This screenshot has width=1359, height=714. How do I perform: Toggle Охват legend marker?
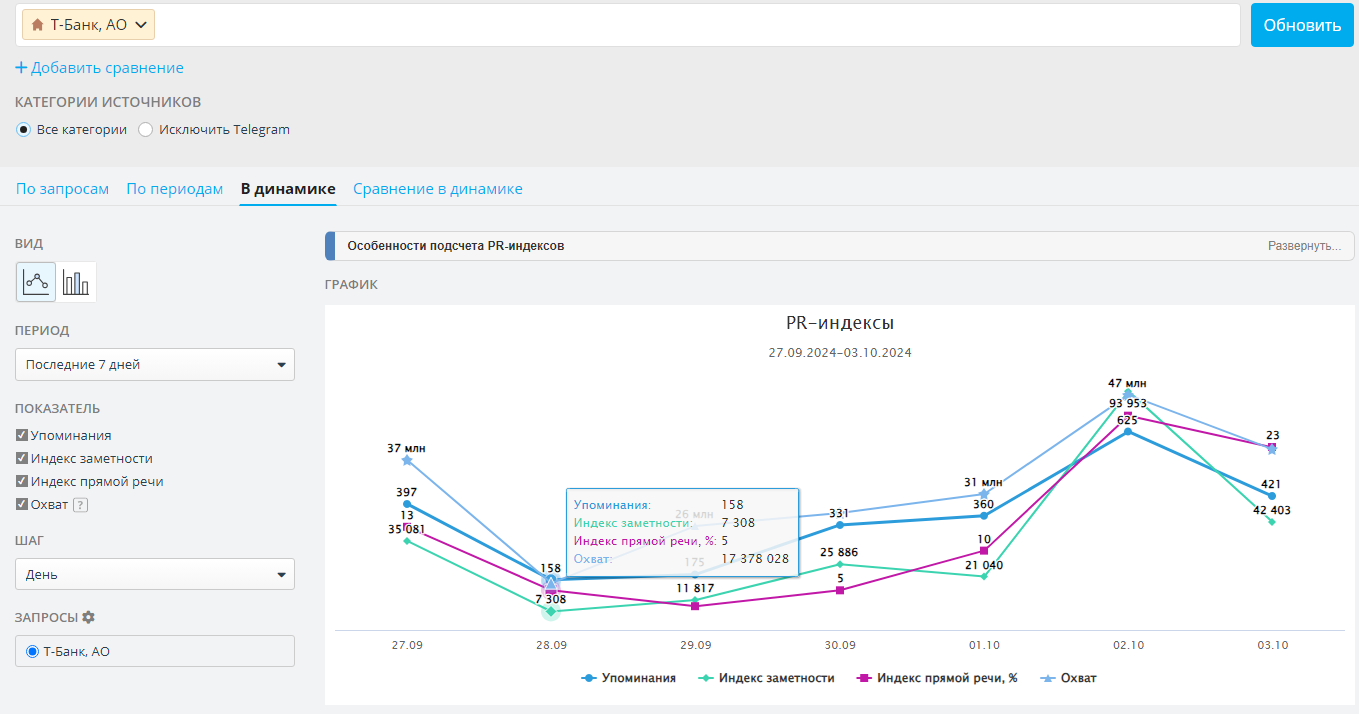(1047, 678)
